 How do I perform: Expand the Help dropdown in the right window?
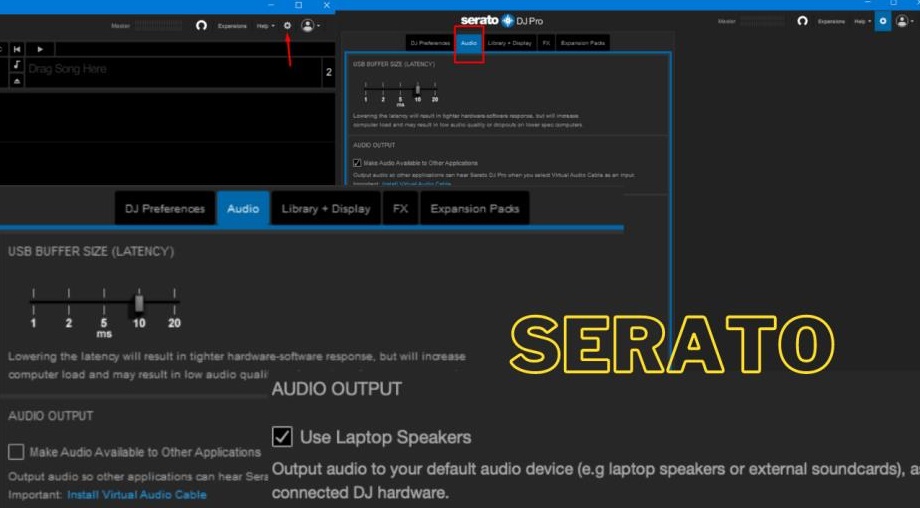[x=862, y=21]
